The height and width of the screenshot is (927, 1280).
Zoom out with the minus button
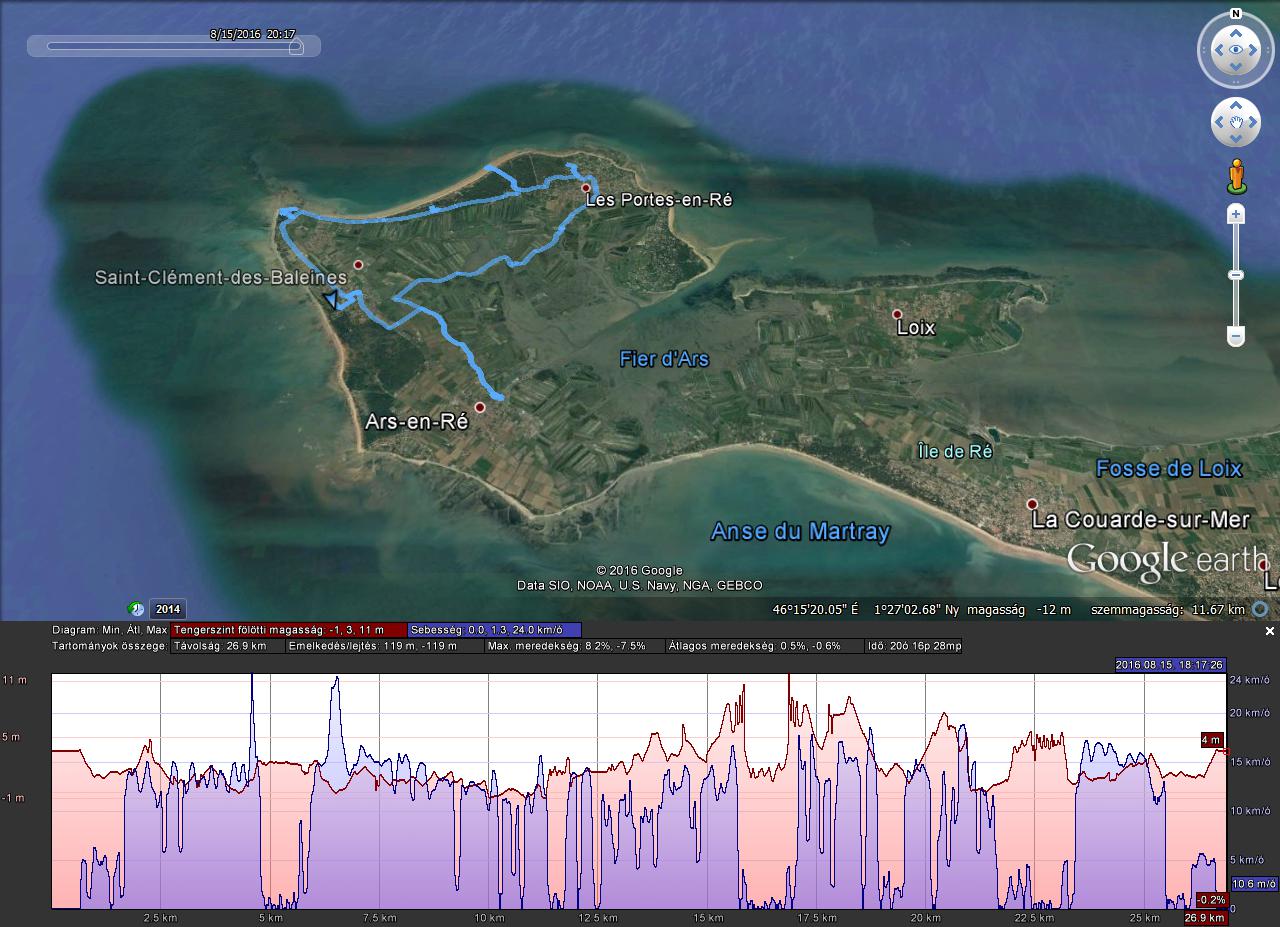[x=1236, y=337]
